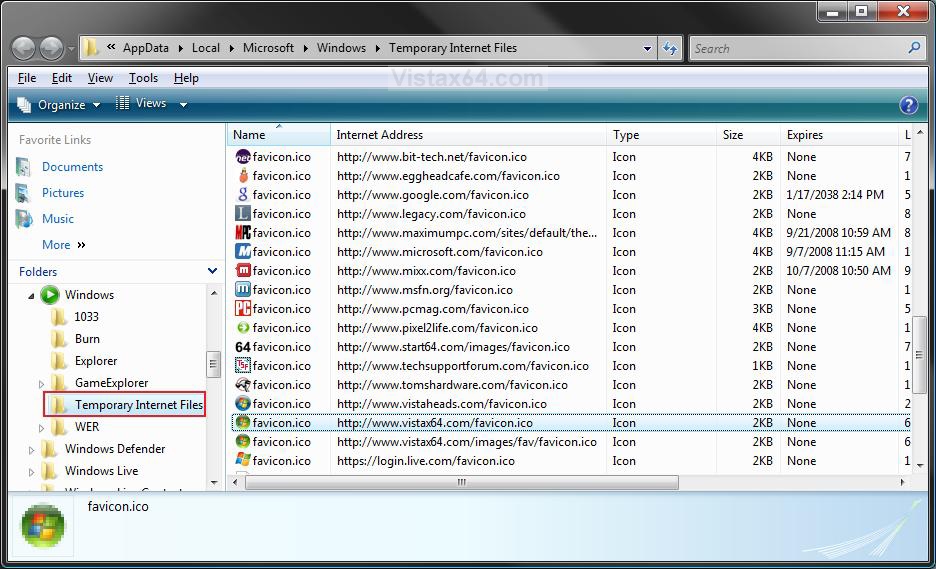Viewport: 936px width, 569px height.
Task: Click the techsupportforum favicon icon
Action: [x=243, y=366]
